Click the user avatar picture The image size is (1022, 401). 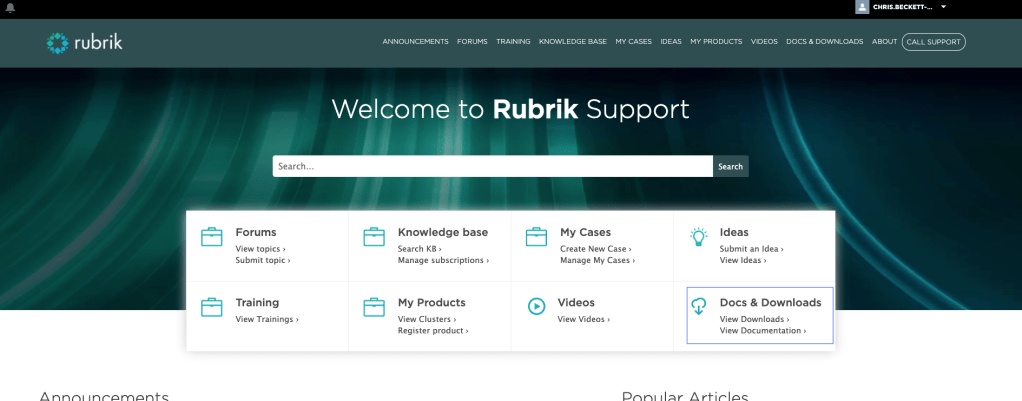click(x=862, y=7)
